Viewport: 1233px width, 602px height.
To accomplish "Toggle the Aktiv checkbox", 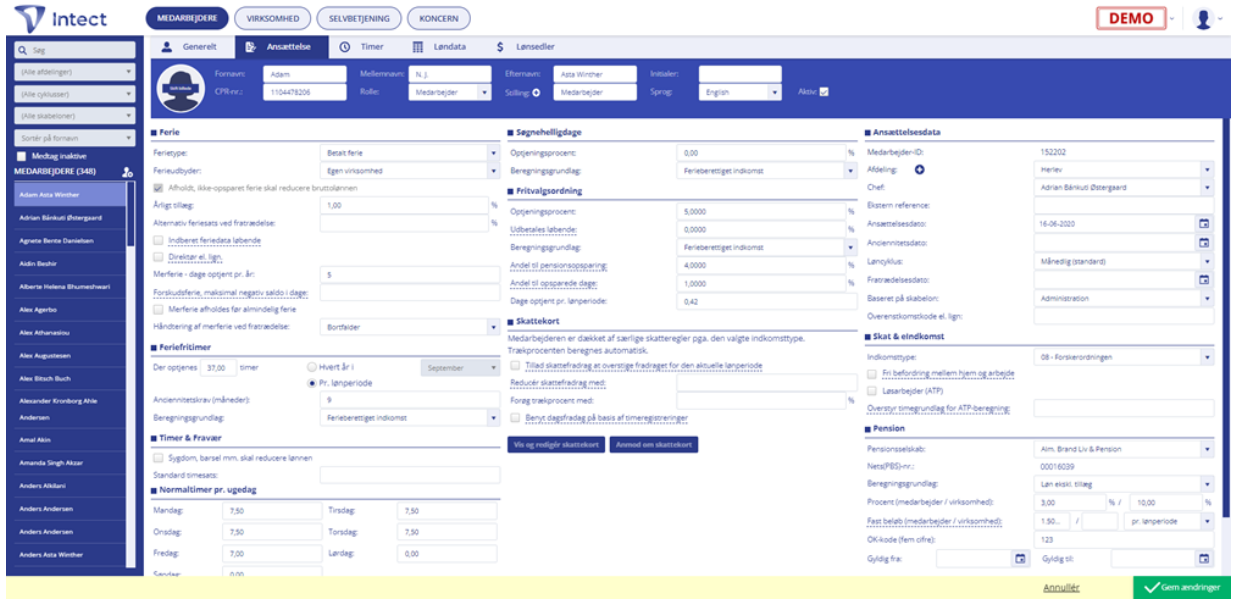I will 824,92.
